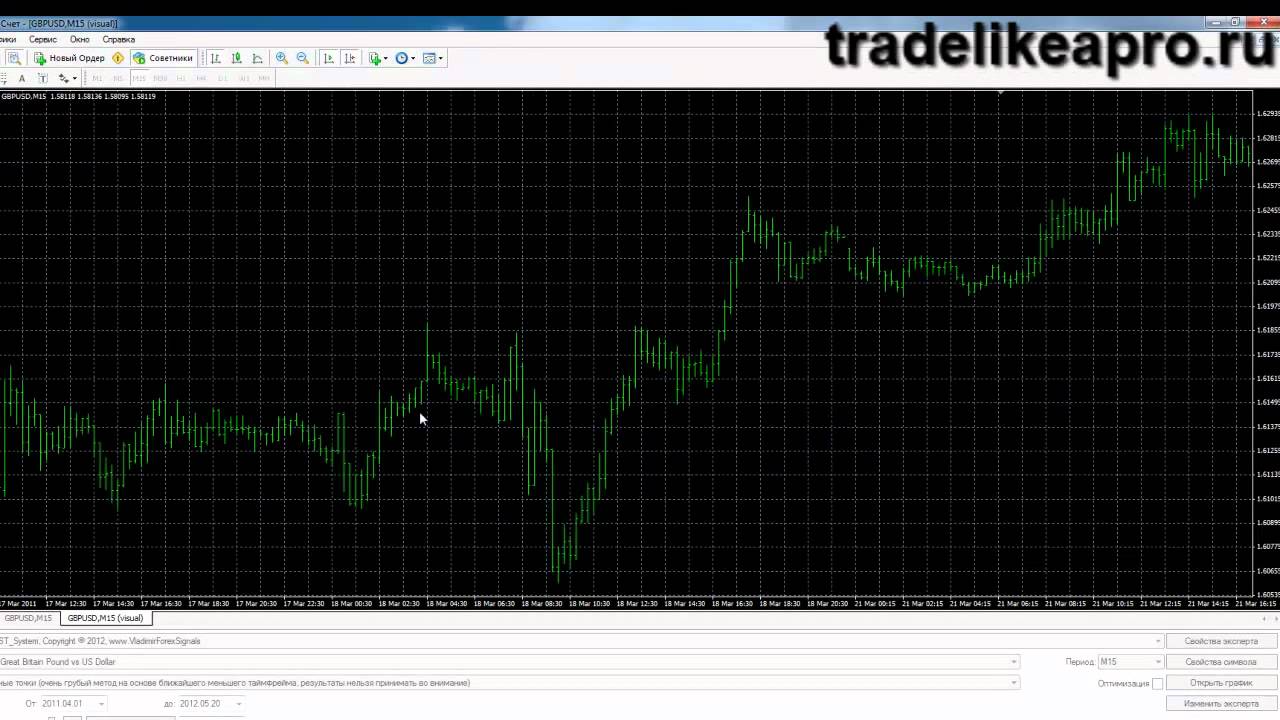Image resolution: width=1280 pixels, height=720 pixels.
Task: Open the testing model dropdown
Action: point(1014,683)
